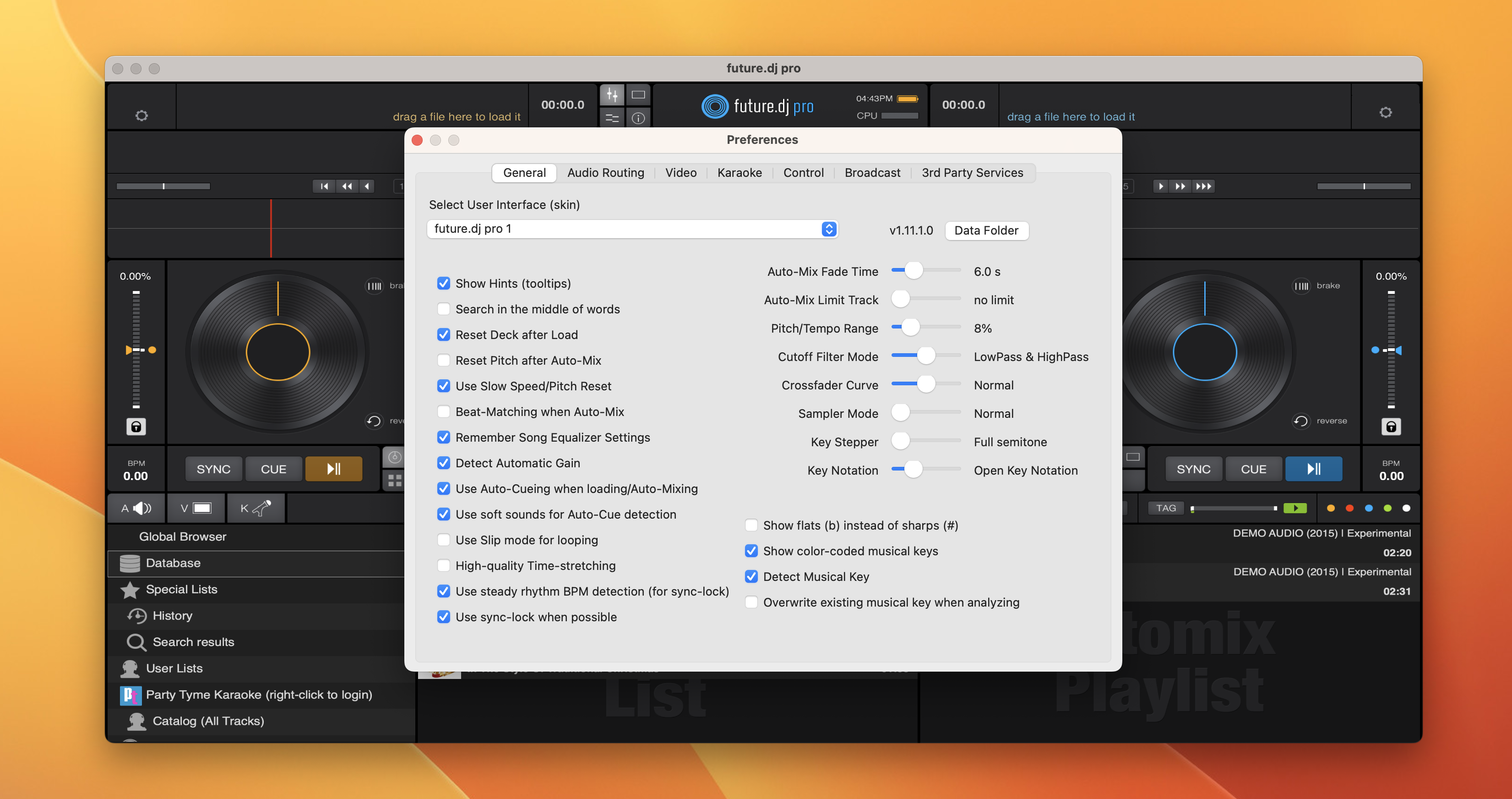Switch to the Audio Routing tab
Image resolution: width=1512 pixels, height=799 pixels.
point(605,173)
